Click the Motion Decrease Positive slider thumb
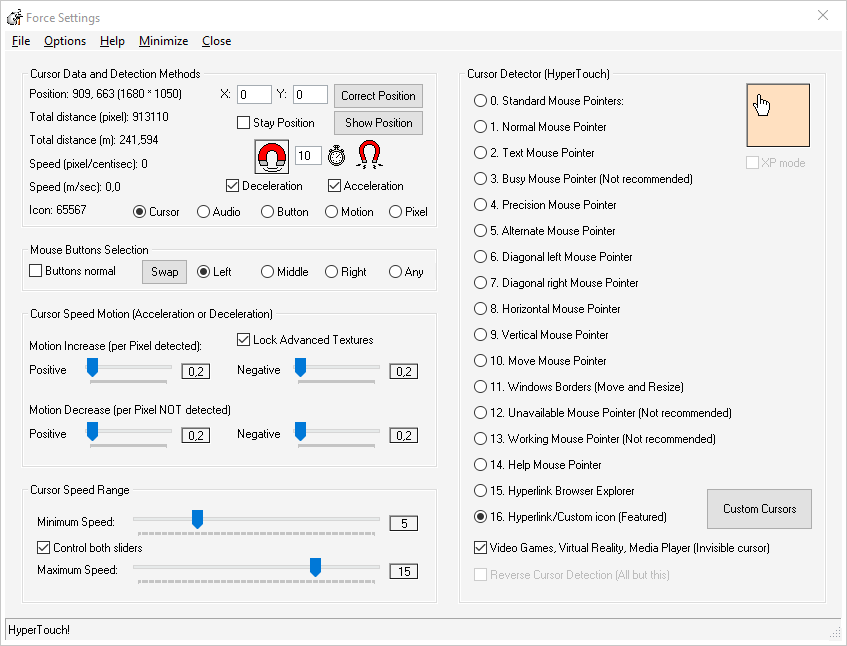Screen dimensions: 847x646 (92, 432)
